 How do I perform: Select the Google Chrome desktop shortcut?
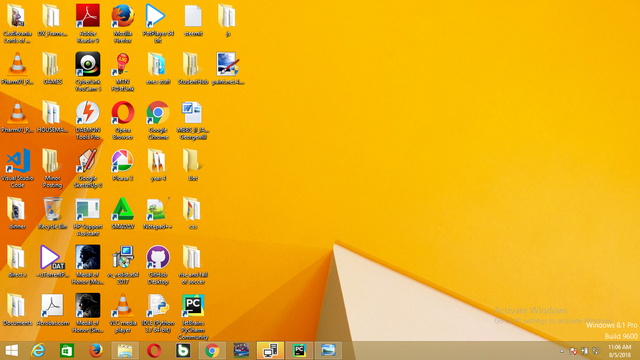[158, 120]
